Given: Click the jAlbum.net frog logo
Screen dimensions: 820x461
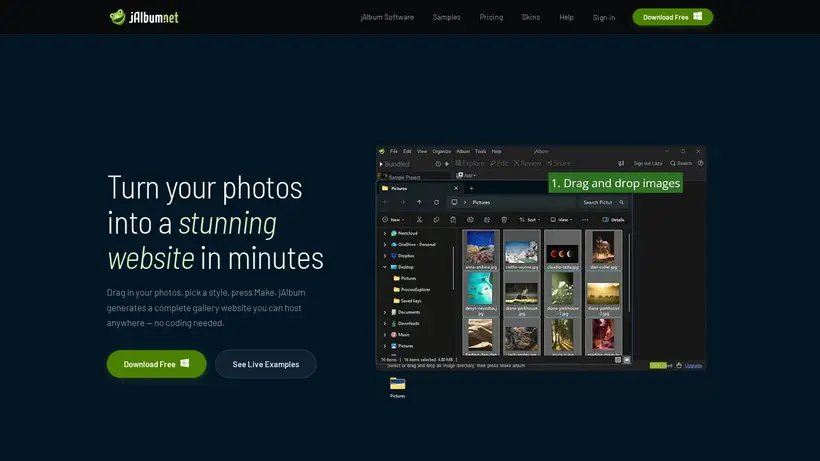Looking at the screenshot, I should (144, 17).
